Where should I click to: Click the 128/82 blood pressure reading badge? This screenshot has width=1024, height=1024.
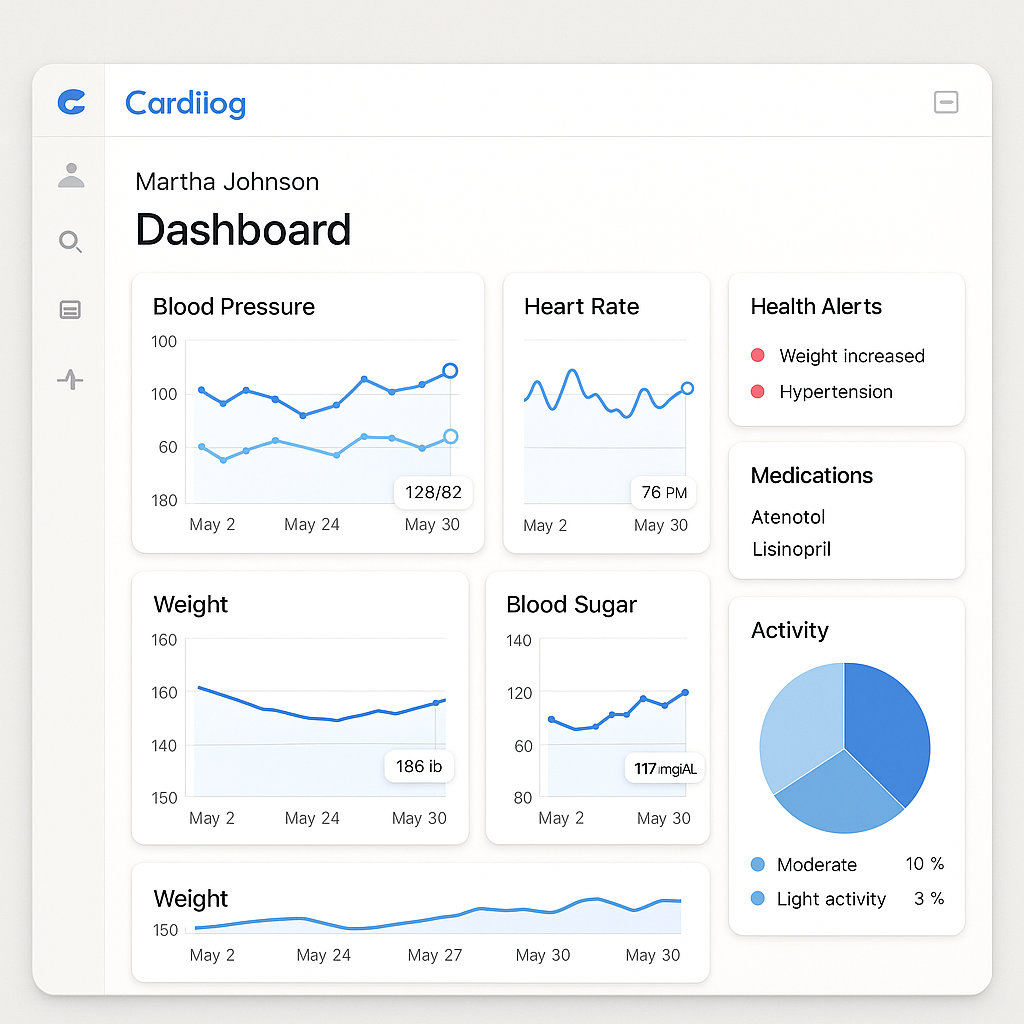[433, 492]
